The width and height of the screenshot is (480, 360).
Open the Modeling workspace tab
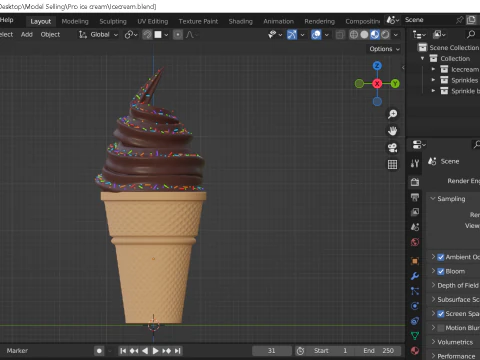click(75, 21)
